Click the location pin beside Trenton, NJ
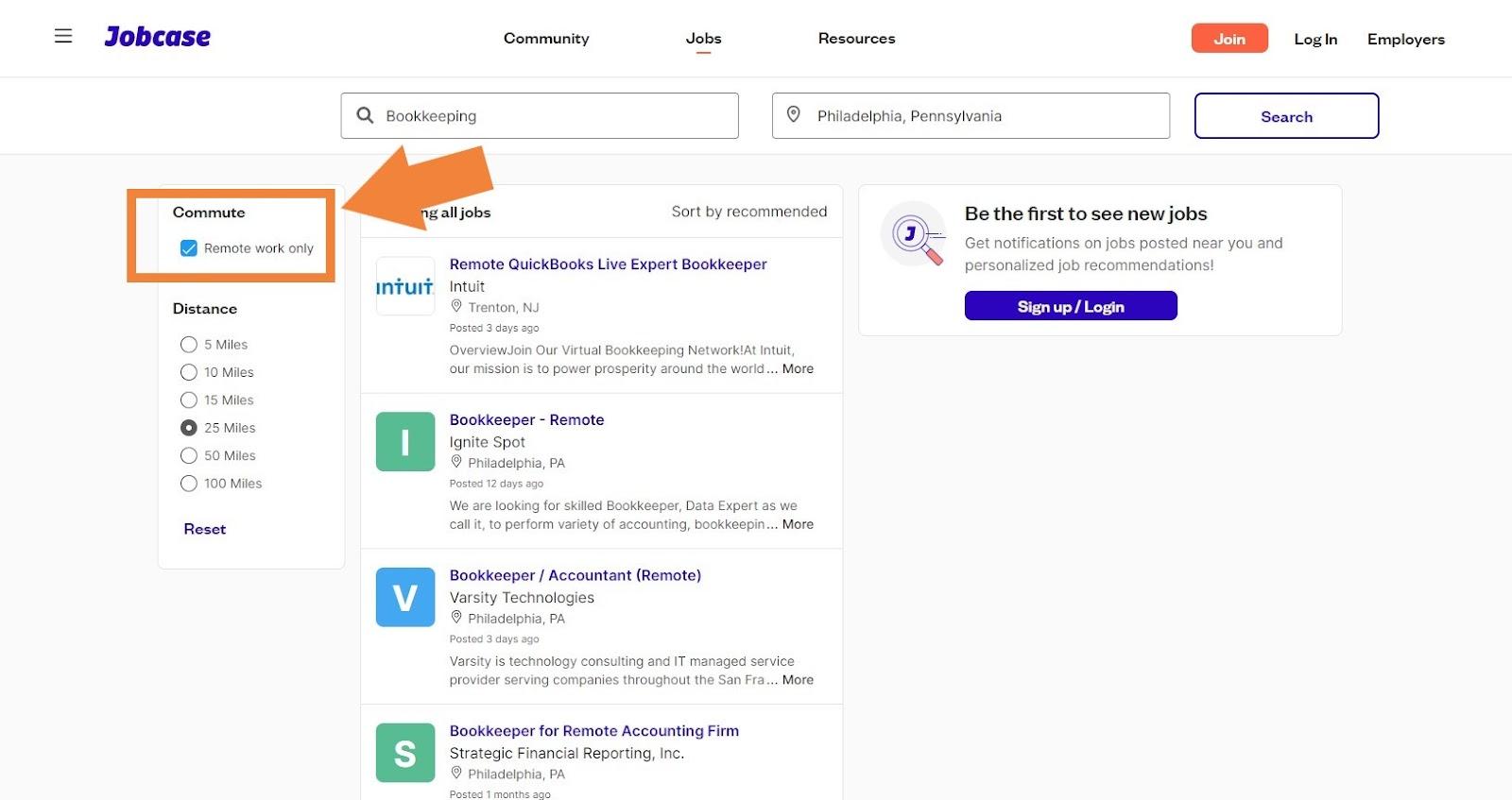 pyautogui.click(x=456, y=306)
